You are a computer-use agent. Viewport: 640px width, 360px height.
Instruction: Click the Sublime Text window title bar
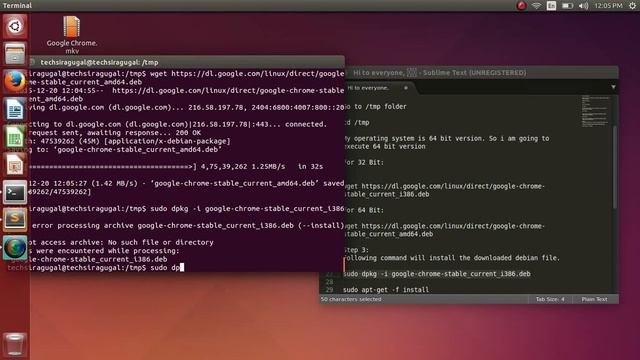click(x=482, y=73)
